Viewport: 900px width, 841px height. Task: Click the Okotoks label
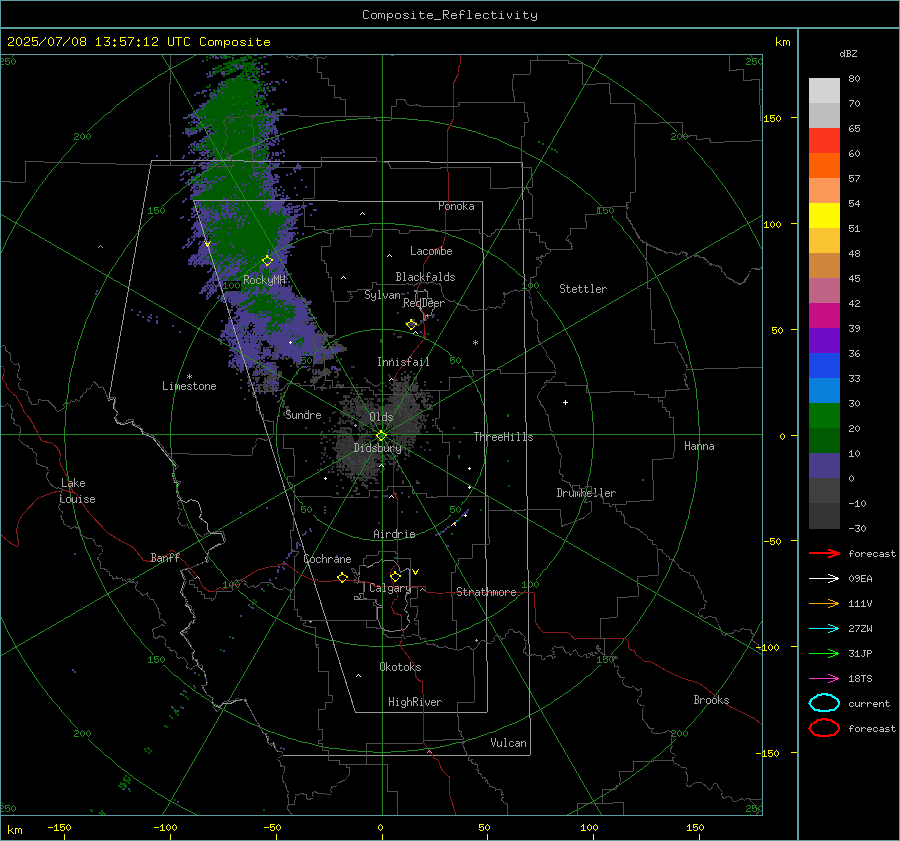tap(400, 667)
